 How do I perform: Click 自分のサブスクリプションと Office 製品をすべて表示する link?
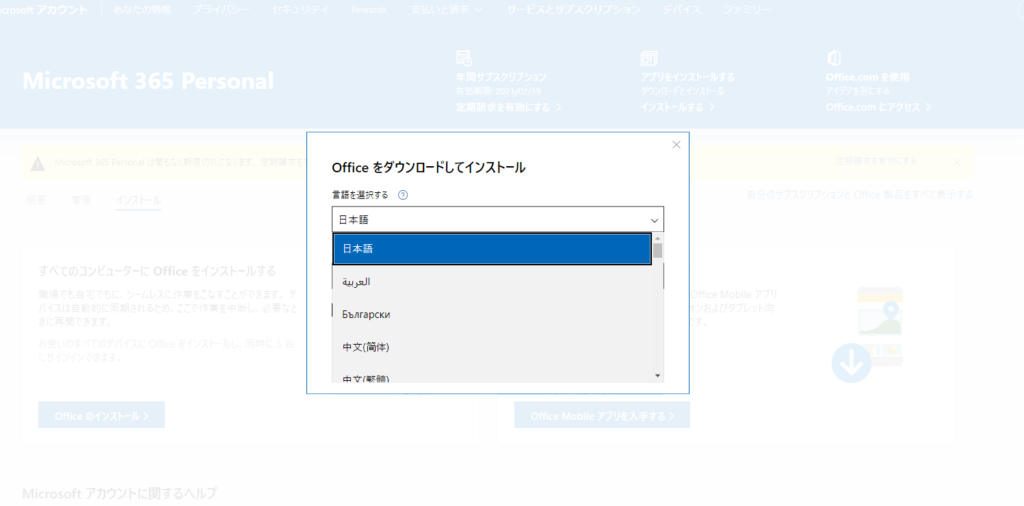(859, 195)
